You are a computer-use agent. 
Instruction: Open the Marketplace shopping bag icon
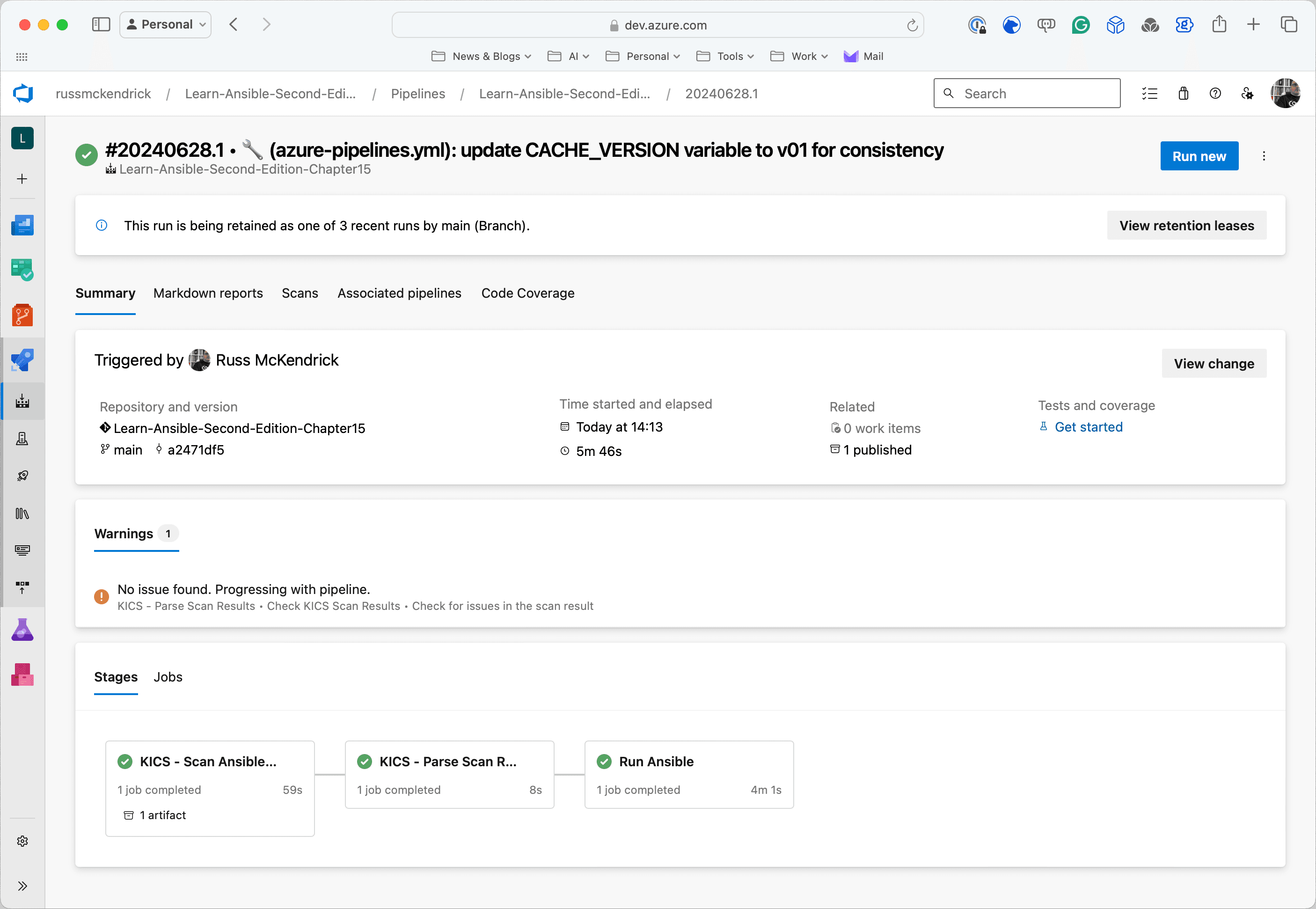(x=1183, y=94)
